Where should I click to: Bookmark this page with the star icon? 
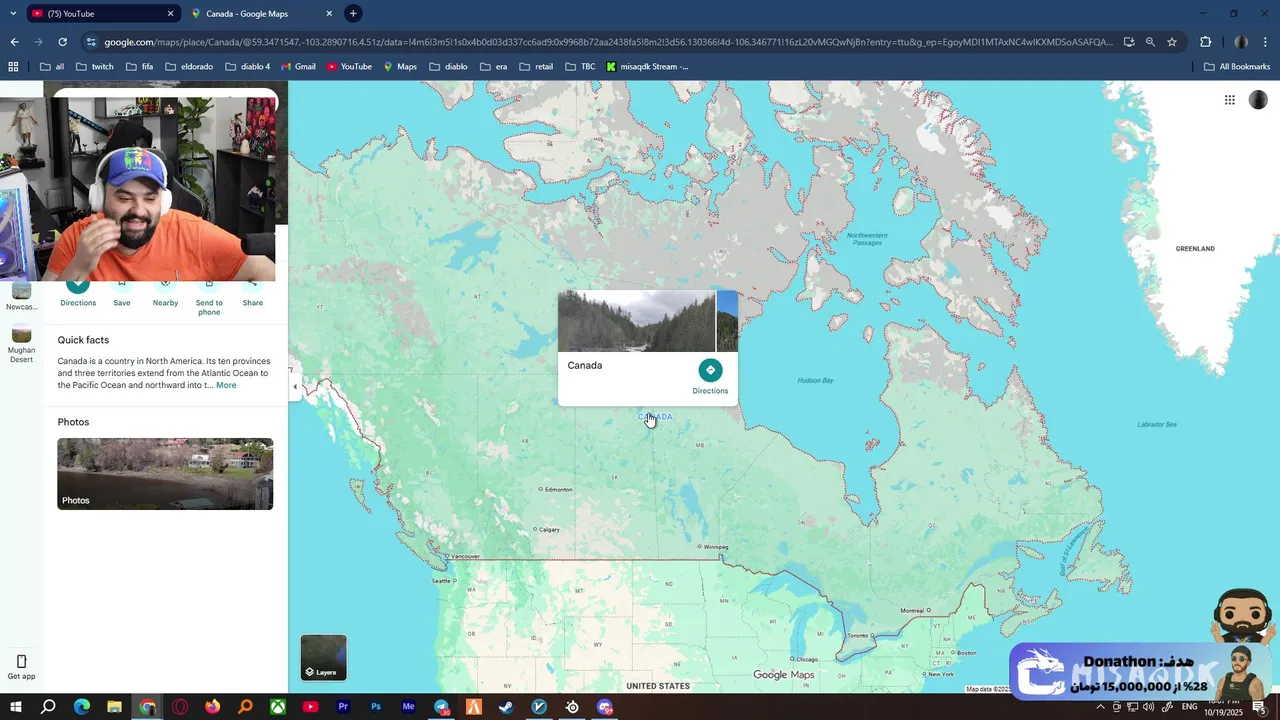(x=1172, y=42)
